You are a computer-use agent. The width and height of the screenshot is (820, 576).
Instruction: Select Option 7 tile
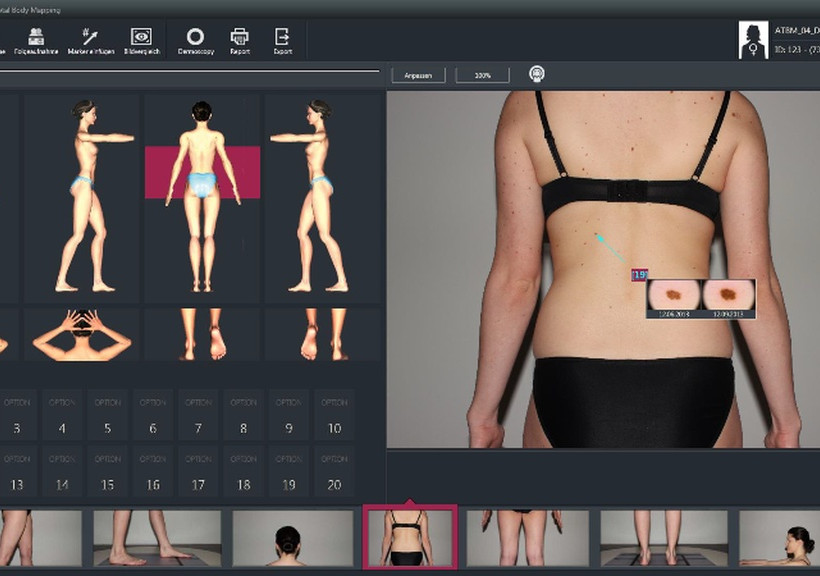(x=198, y=415)
